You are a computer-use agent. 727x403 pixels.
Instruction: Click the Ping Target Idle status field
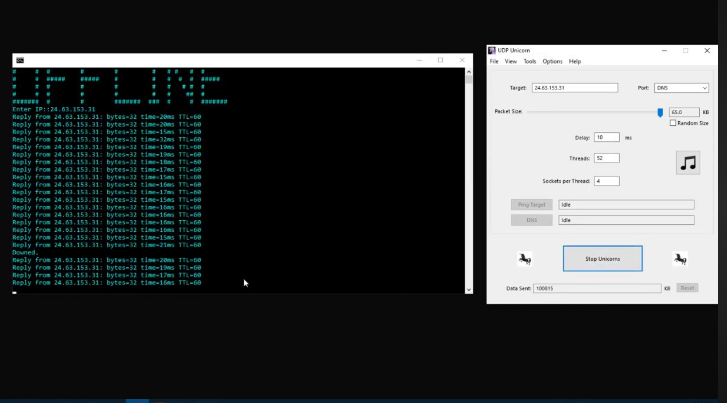626,205
